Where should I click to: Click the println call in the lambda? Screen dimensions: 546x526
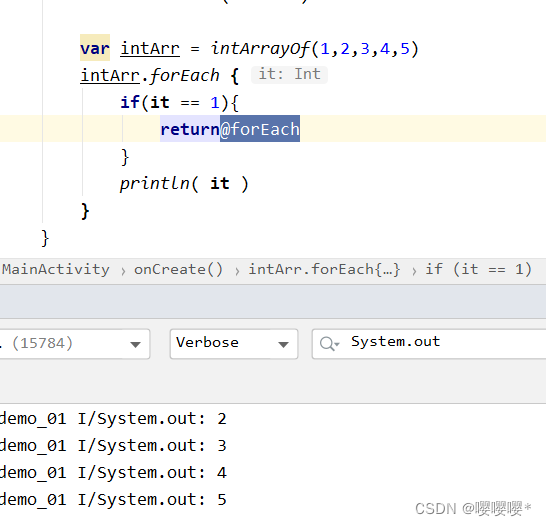(x=154, y=183)
